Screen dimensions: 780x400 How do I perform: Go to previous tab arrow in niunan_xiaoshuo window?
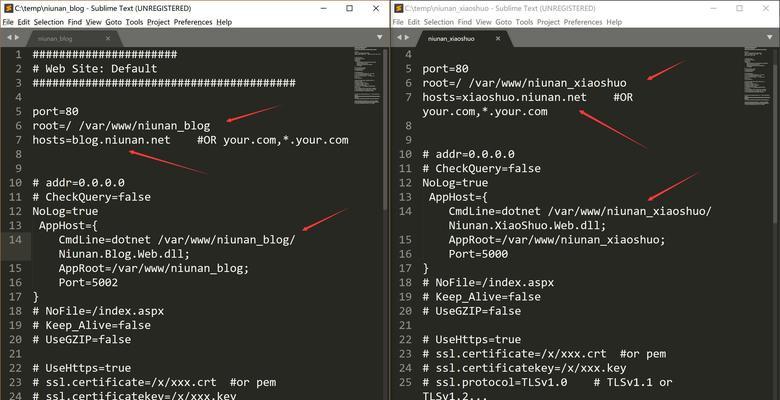(399, 37)
